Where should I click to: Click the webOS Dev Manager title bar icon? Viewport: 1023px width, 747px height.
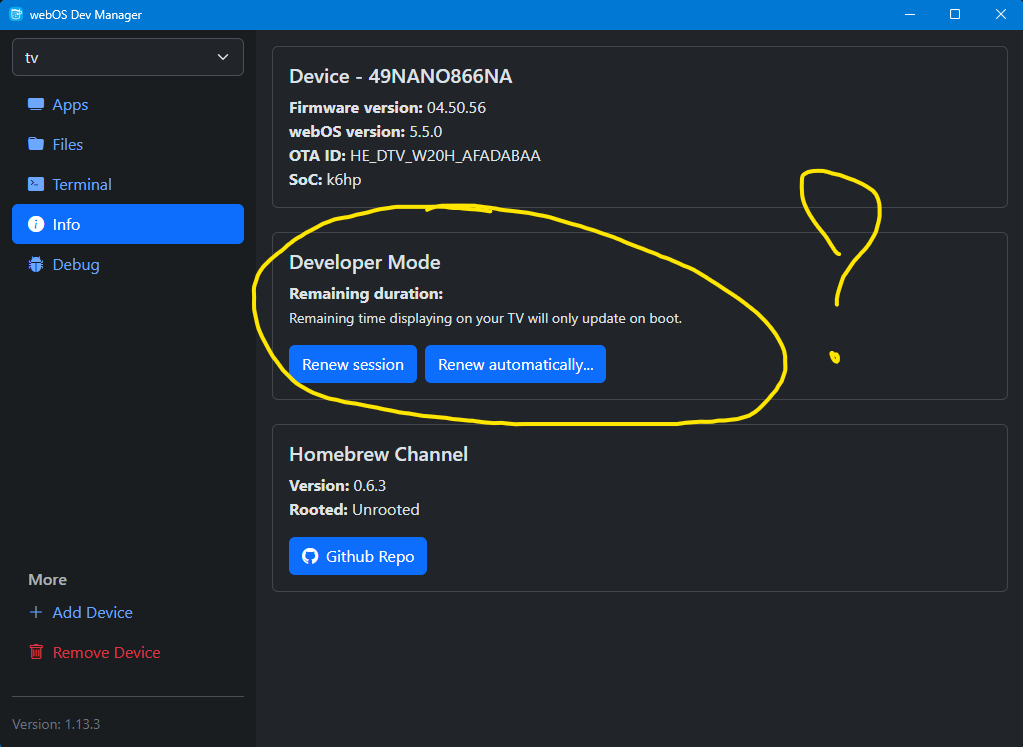15,14
